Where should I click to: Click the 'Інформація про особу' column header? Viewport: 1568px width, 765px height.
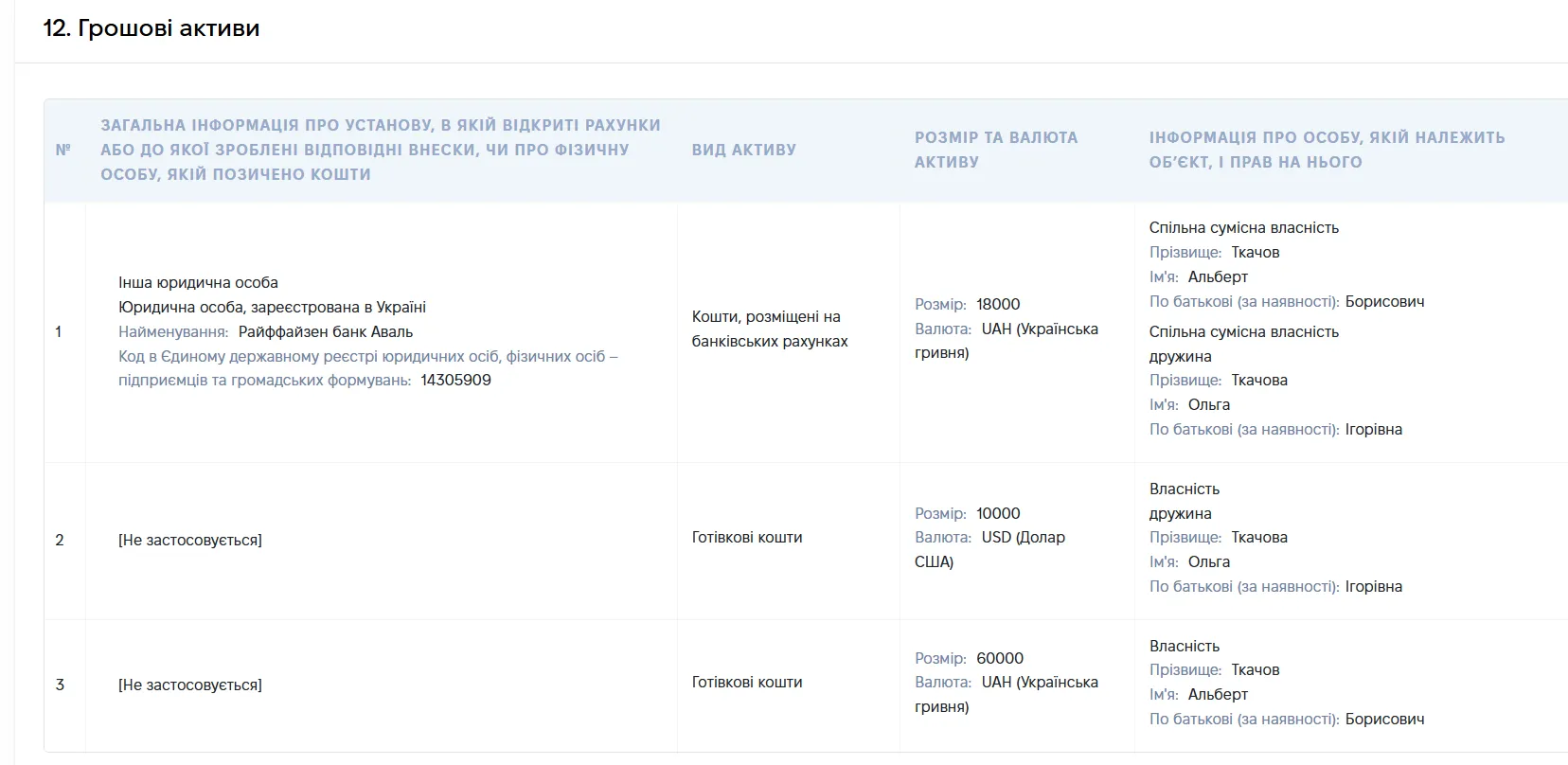pos(1327,150)
